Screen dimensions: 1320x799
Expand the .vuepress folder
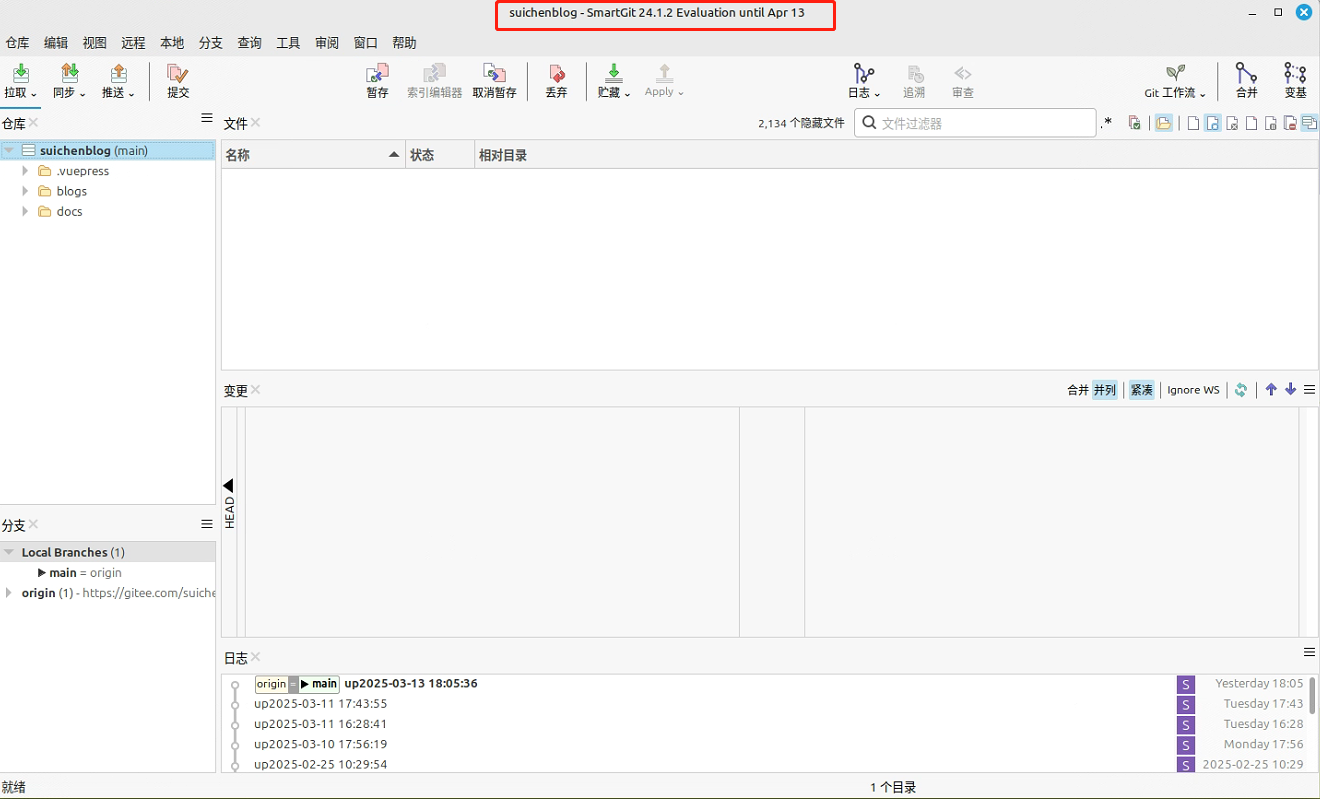click(25, 170)
